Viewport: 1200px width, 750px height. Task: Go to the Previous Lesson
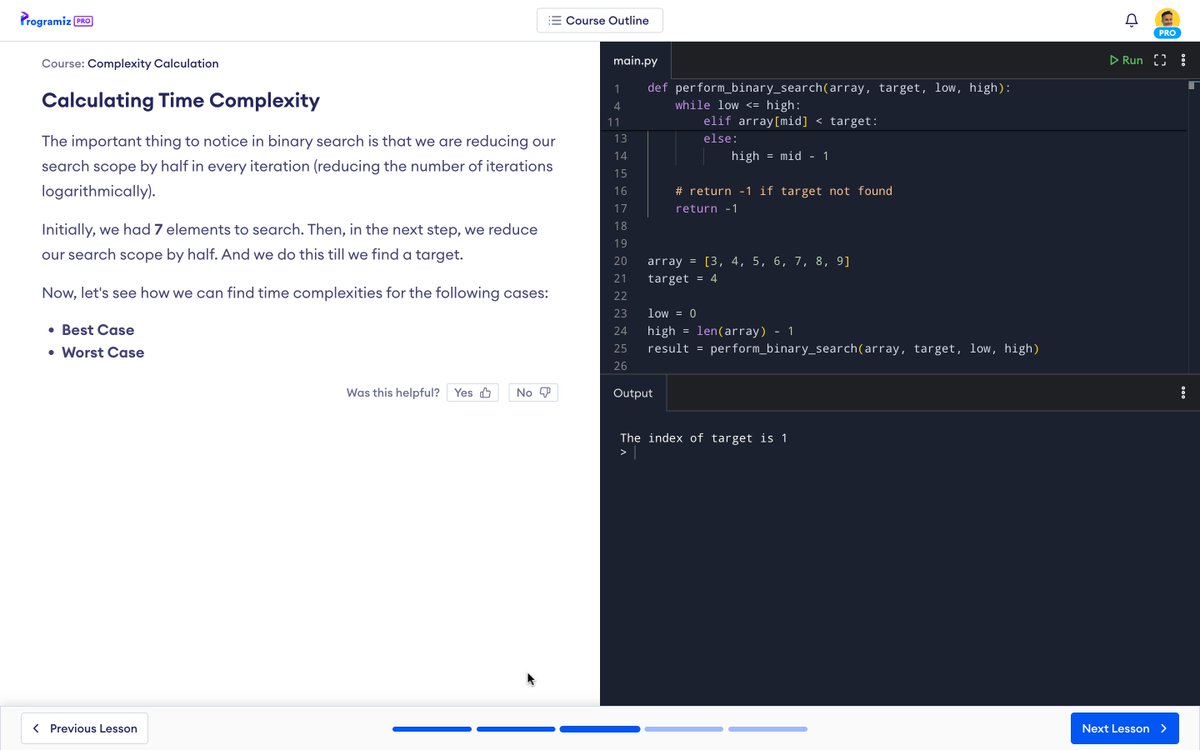pos(85,728)
